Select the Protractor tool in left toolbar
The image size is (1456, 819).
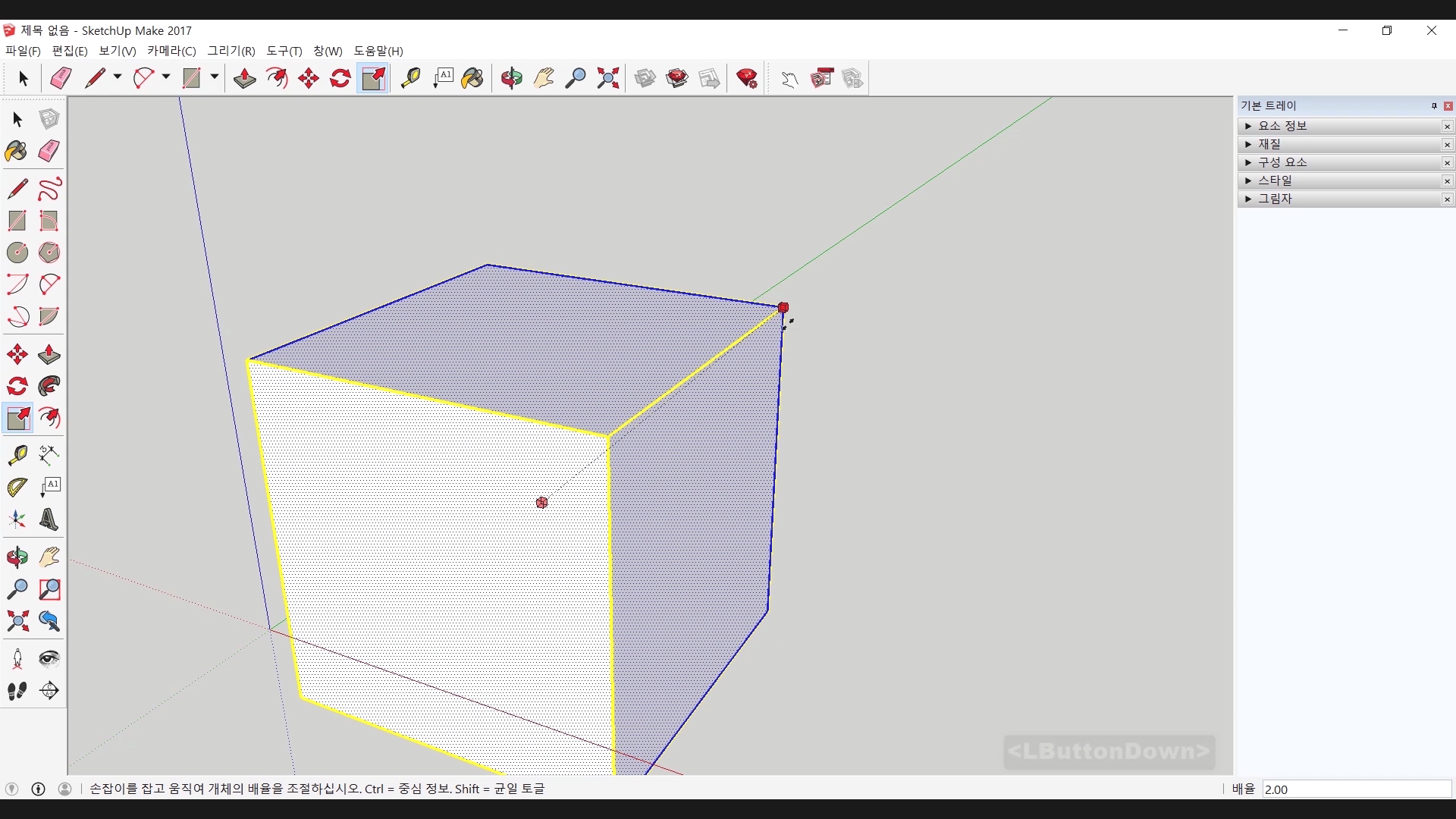17,486
